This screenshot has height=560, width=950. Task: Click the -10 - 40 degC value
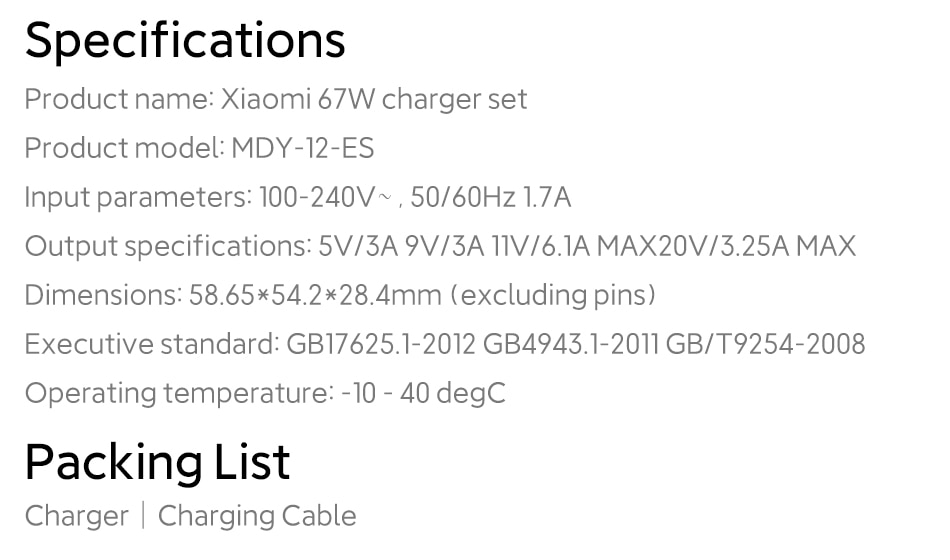(423, 393)
